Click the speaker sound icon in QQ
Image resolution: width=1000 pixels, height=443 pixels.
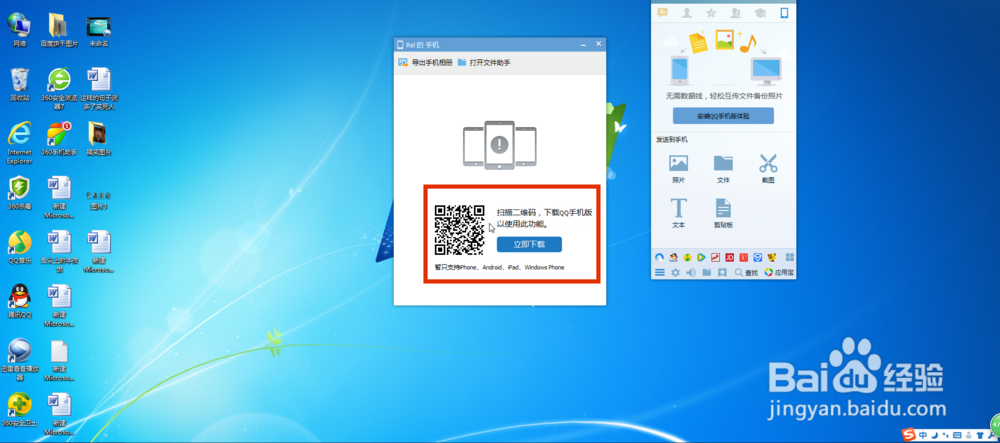pos(691,272)
